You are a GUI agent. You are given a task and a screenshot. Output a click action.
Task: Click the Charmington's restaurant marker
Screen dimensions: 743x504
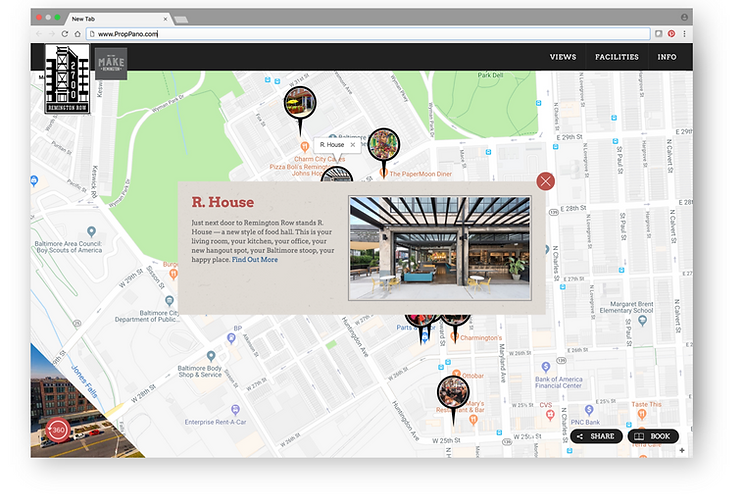(x=454, y=338)
